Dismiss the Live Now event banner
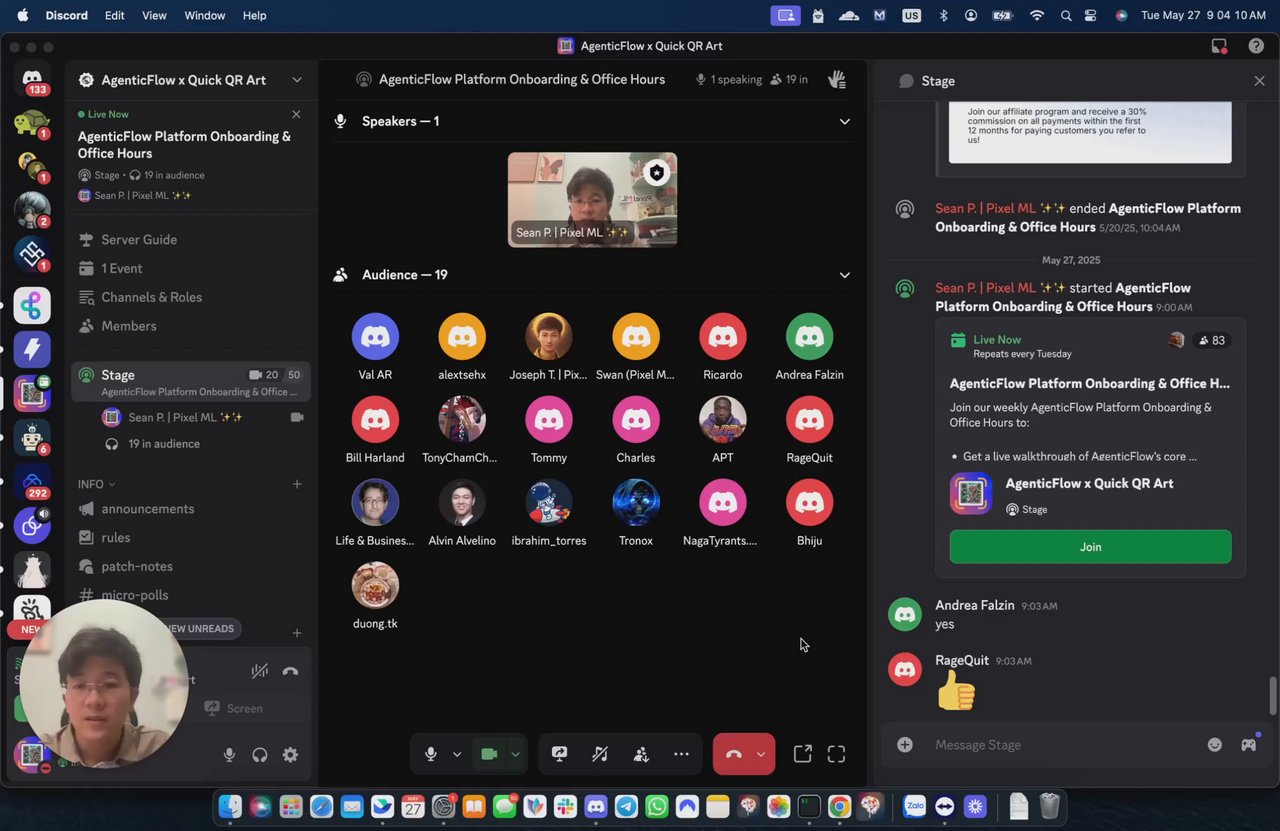The width and height of the screenshot is (1280, 831). pyautogui.click(x=296, y=114)
